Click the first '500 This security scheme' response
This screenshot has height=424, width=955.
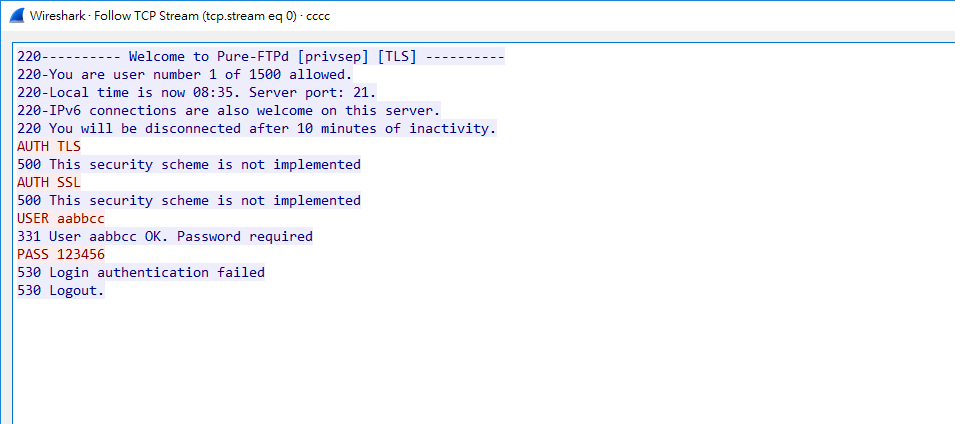189,164
